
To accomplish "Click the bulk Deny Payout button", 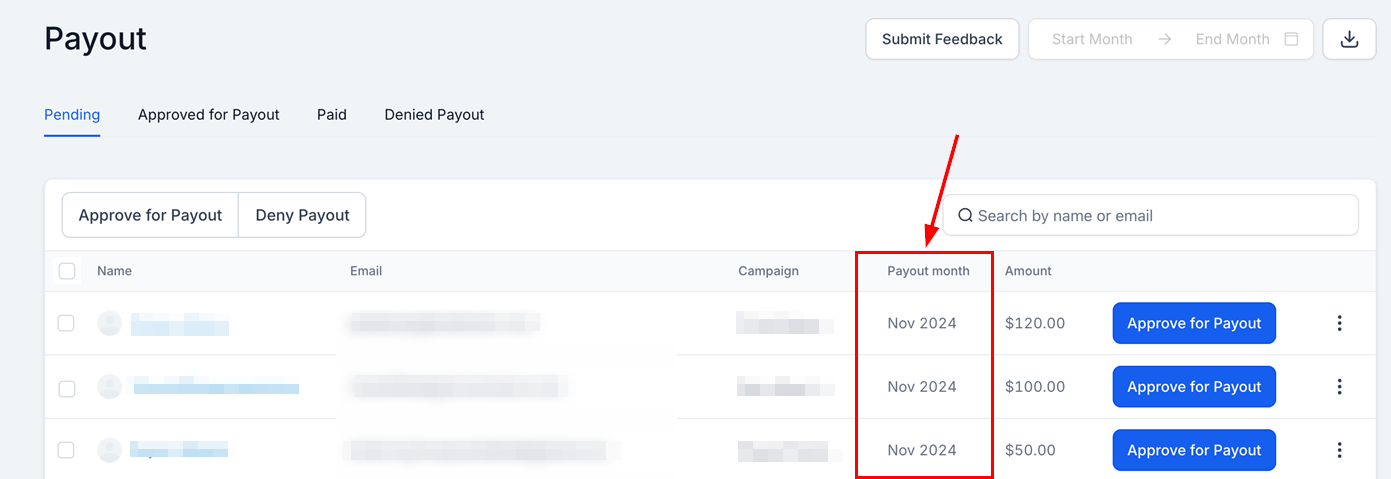I will pyautogui.click(x=302, y=215).
